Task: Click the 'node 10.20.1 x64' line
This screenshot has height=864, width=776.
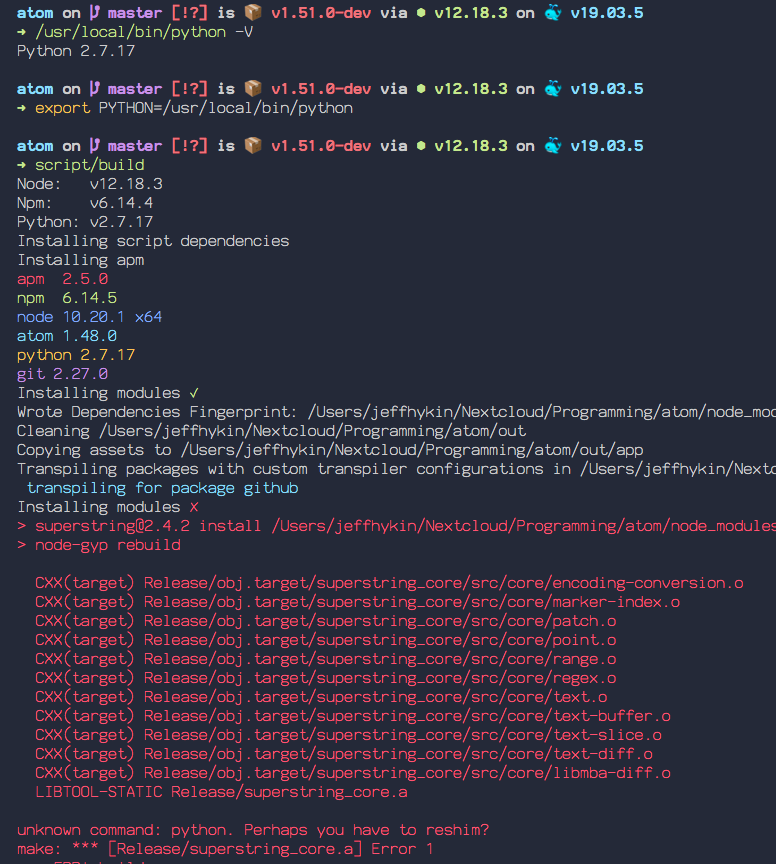Action: tap(89, 317)
